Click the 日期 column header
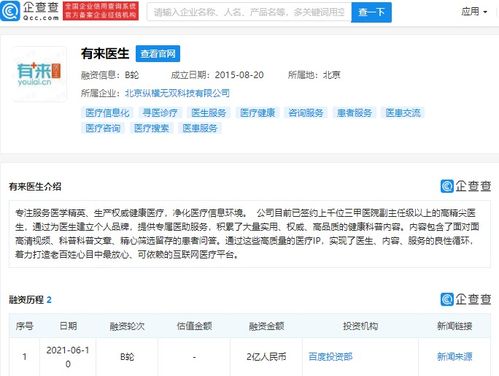 (68, 326)
